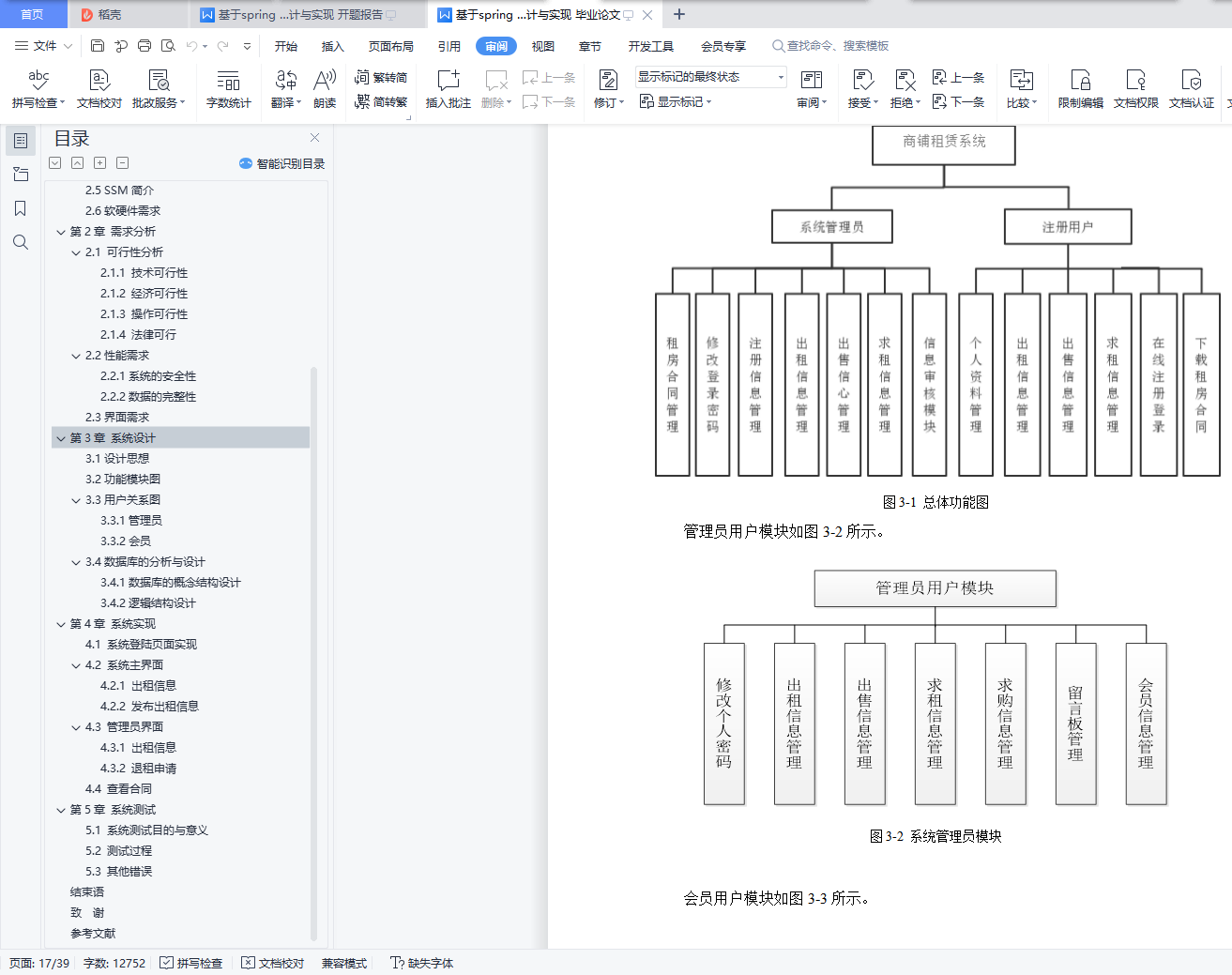Switch to the 视图 ribbon tab

click(x=543, y=46)
